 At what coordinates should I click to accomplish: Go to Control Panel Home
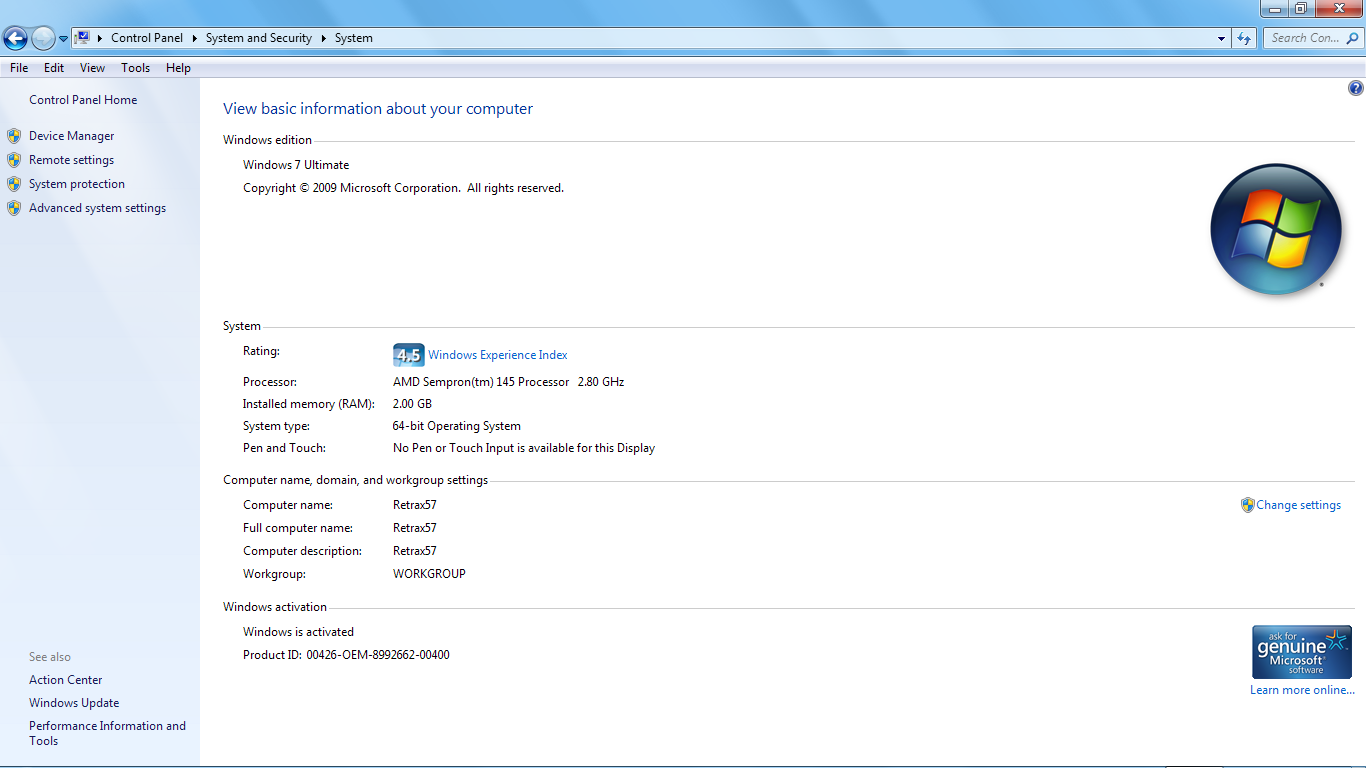click(83, 100)
